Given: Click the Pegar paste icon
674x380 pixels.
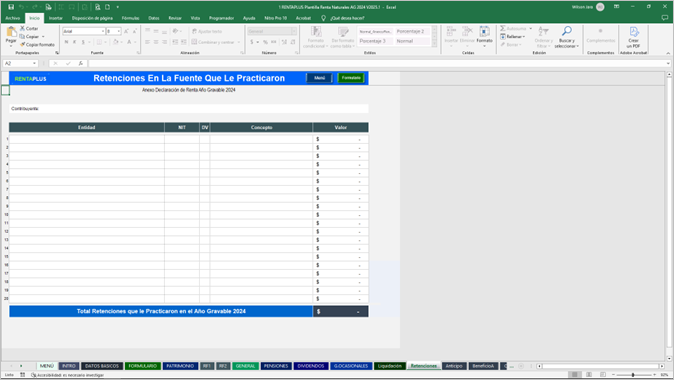Looking at the screenshot, I should [x=11, y=33].
